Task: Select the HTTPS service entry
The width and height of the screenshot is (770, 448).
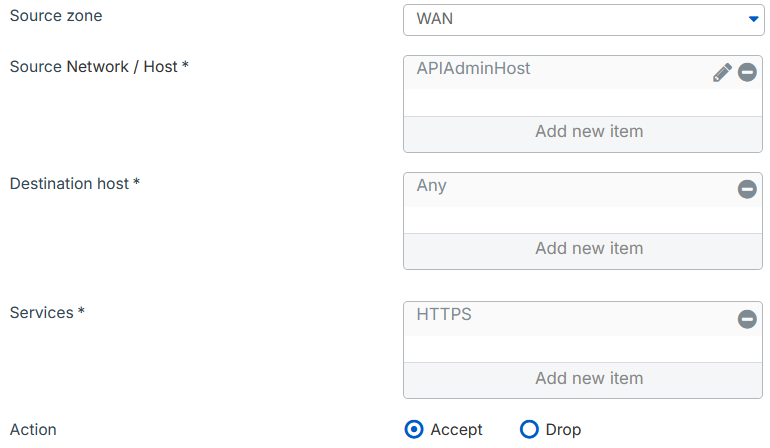Action: (444, 315)
